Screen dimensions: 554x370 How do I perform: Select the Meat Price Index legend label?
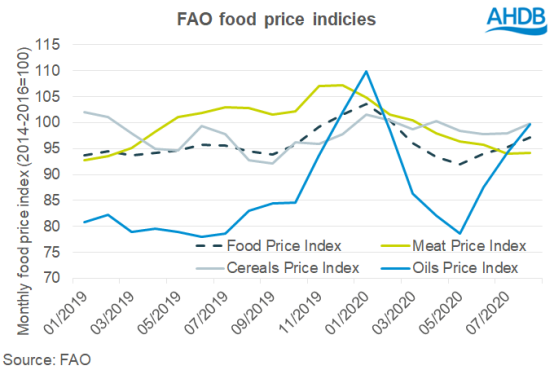pos(469,246)
